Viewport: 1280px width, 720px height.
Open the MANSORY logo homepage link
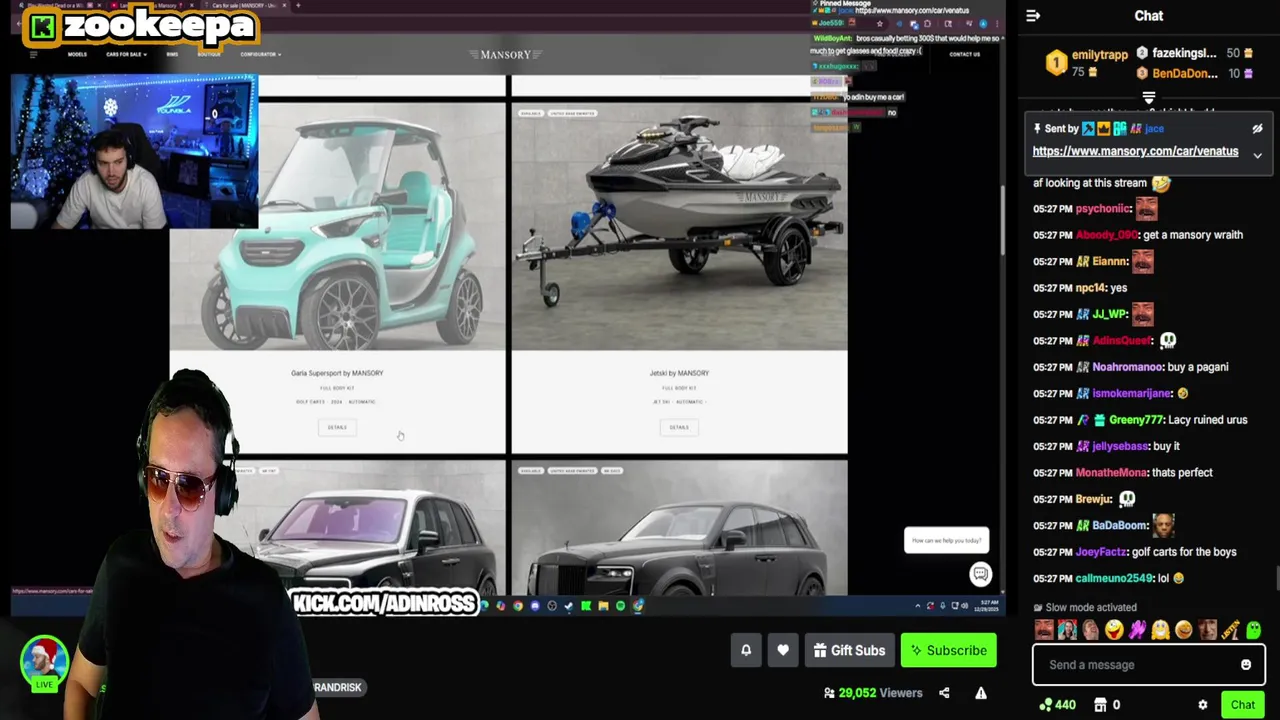pyautogui.click(x=506, y=54)
